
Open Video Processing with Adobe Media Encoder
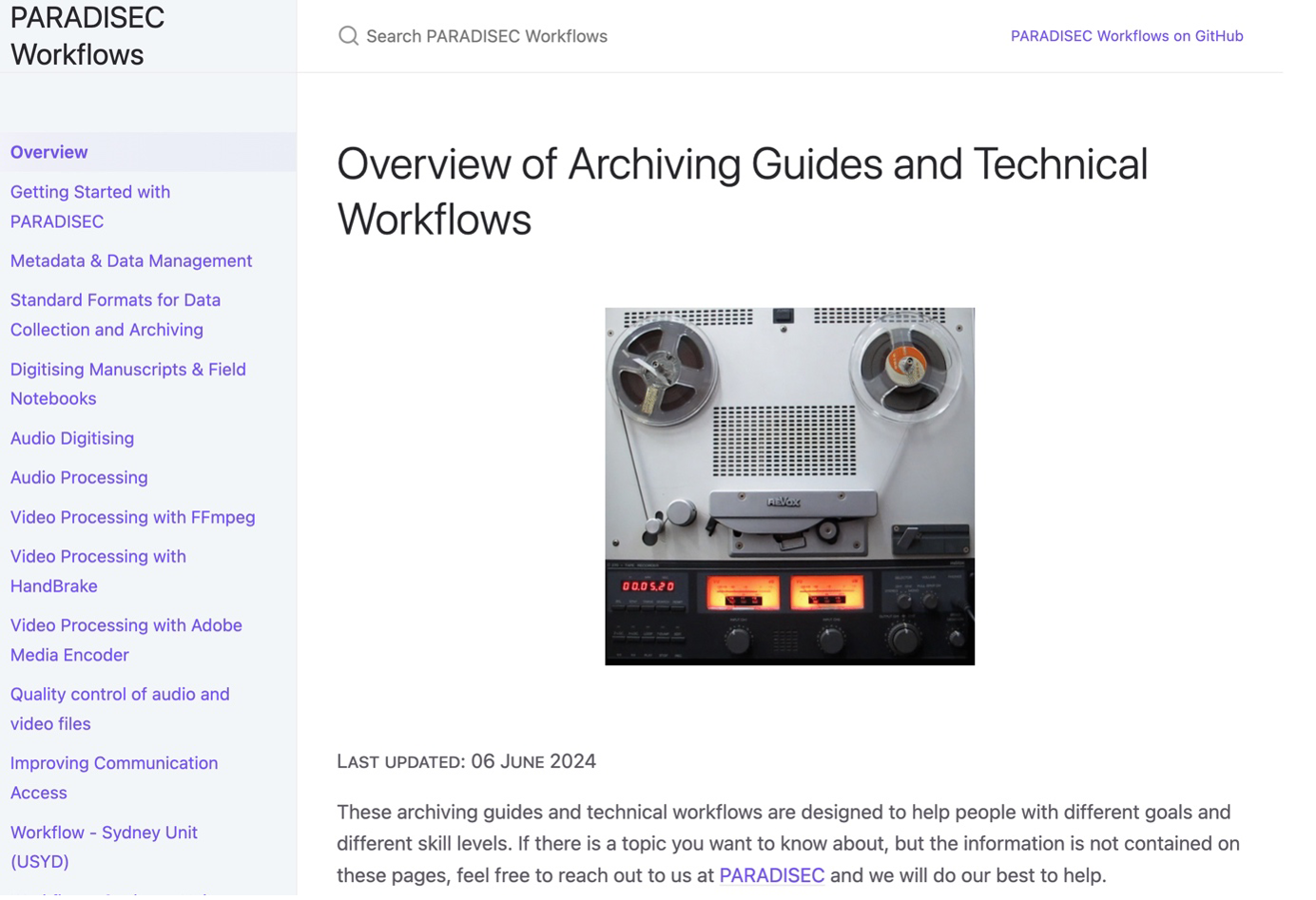pyautogui.click(x=126, y=640)
